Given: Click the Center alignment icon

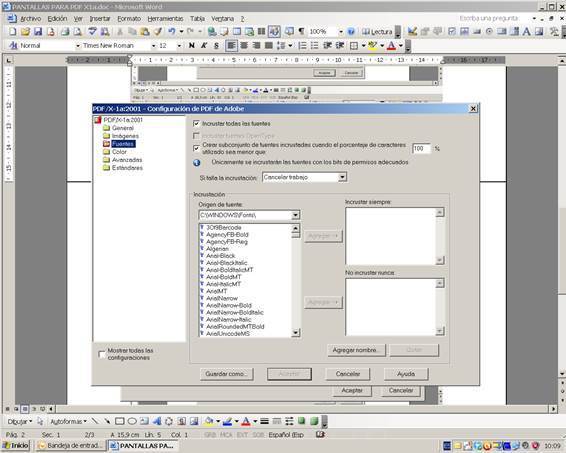Looking at the screenshot, I should (x=244, y=45).
